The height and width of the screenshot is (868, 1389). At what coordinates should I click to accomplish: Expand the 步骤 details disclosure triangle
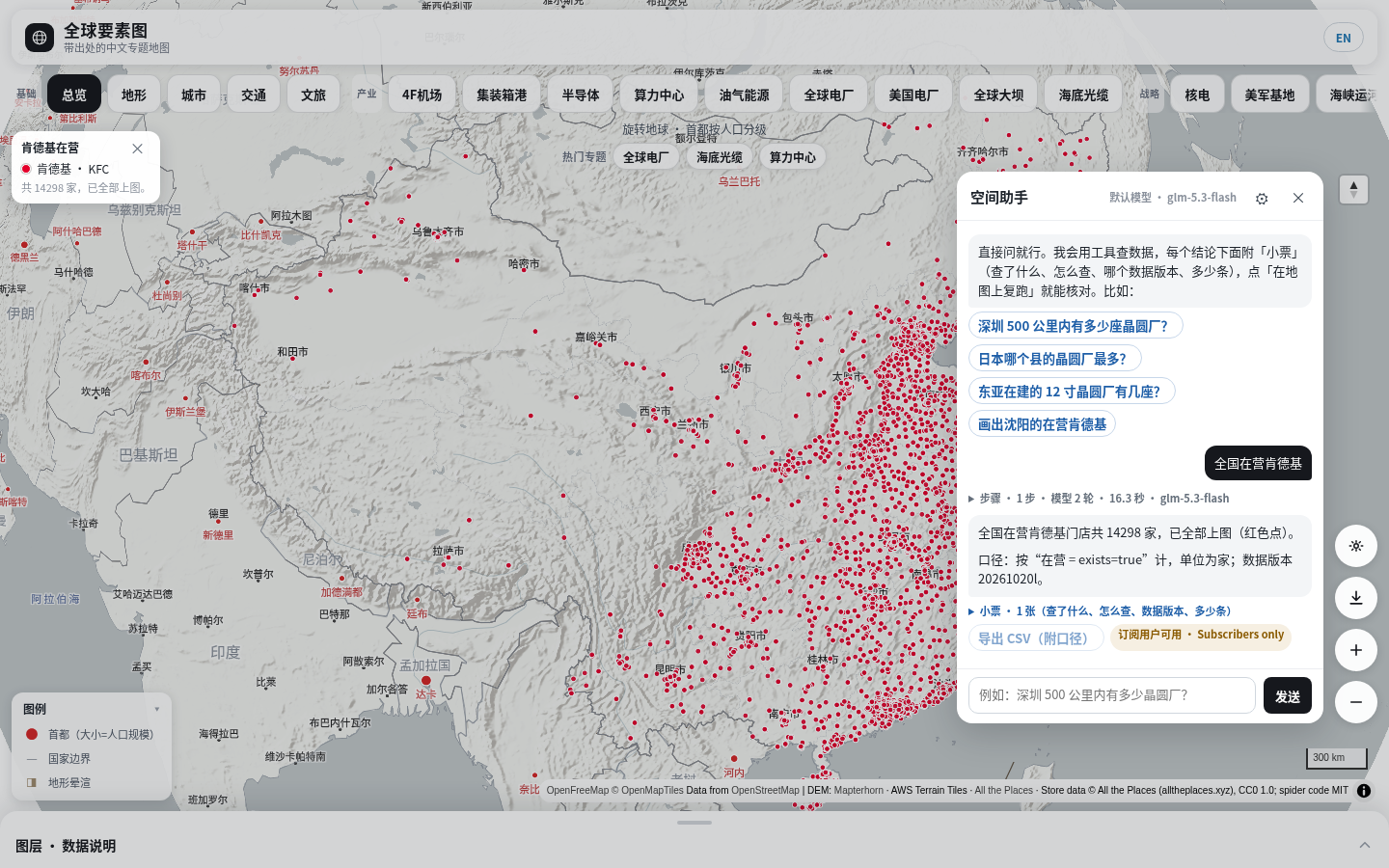[x=971, y=499]
